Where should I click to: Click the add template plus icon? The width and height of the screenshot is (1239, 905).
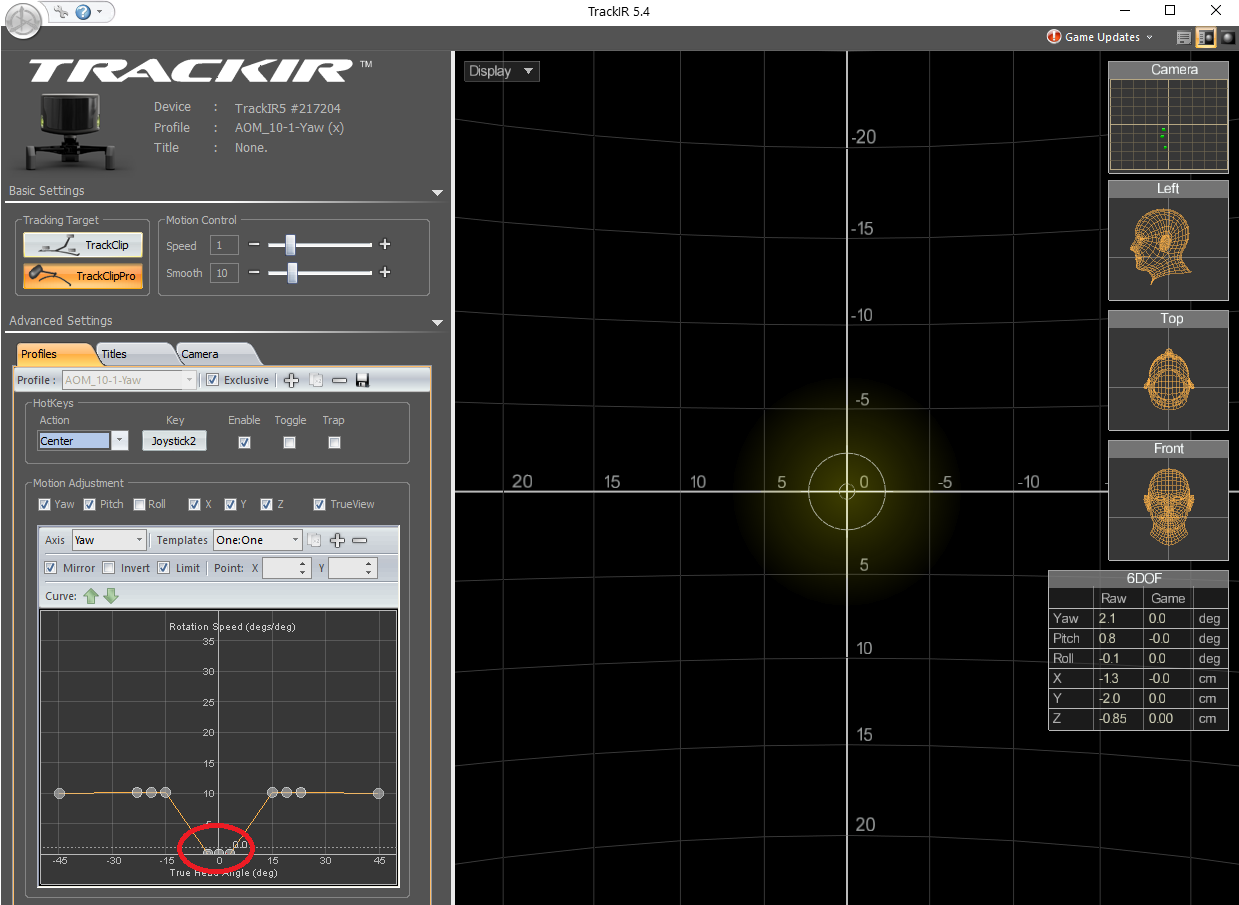click(337, 540)
